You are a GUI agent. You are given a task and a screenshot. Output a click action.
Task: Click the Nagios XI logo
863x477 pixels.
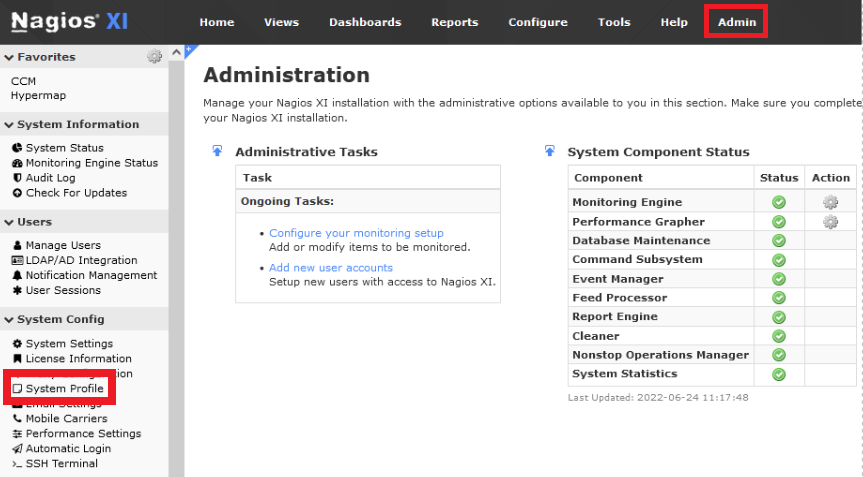point(69,22)
